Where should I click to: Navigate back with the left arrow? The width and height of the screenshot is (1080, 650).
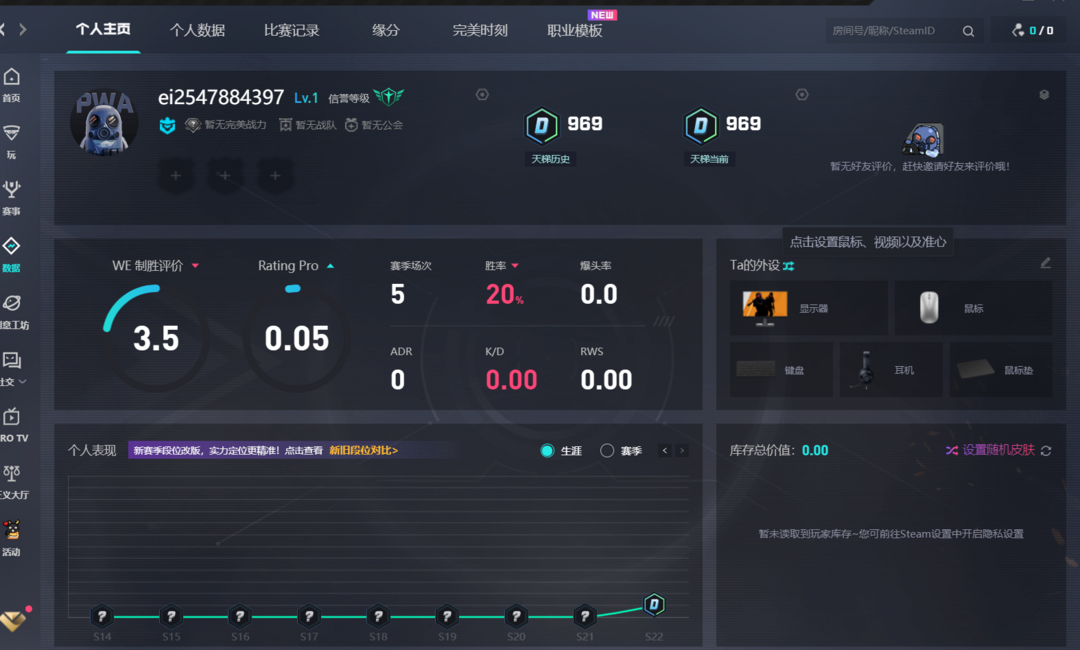point(3,30)
